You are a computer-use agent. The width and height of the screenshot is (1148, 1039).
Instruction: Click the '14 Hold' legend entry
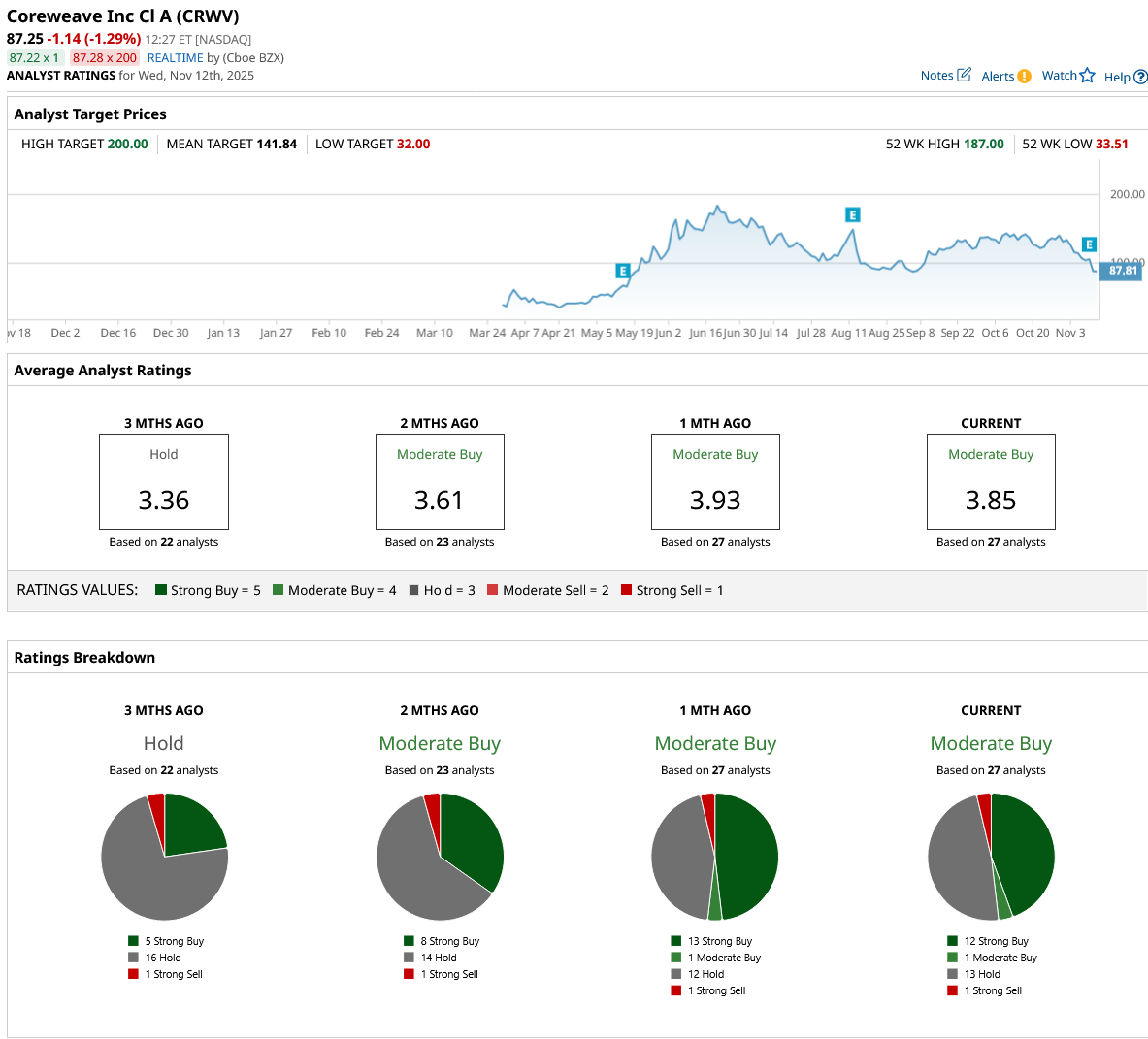coord(431,958)
